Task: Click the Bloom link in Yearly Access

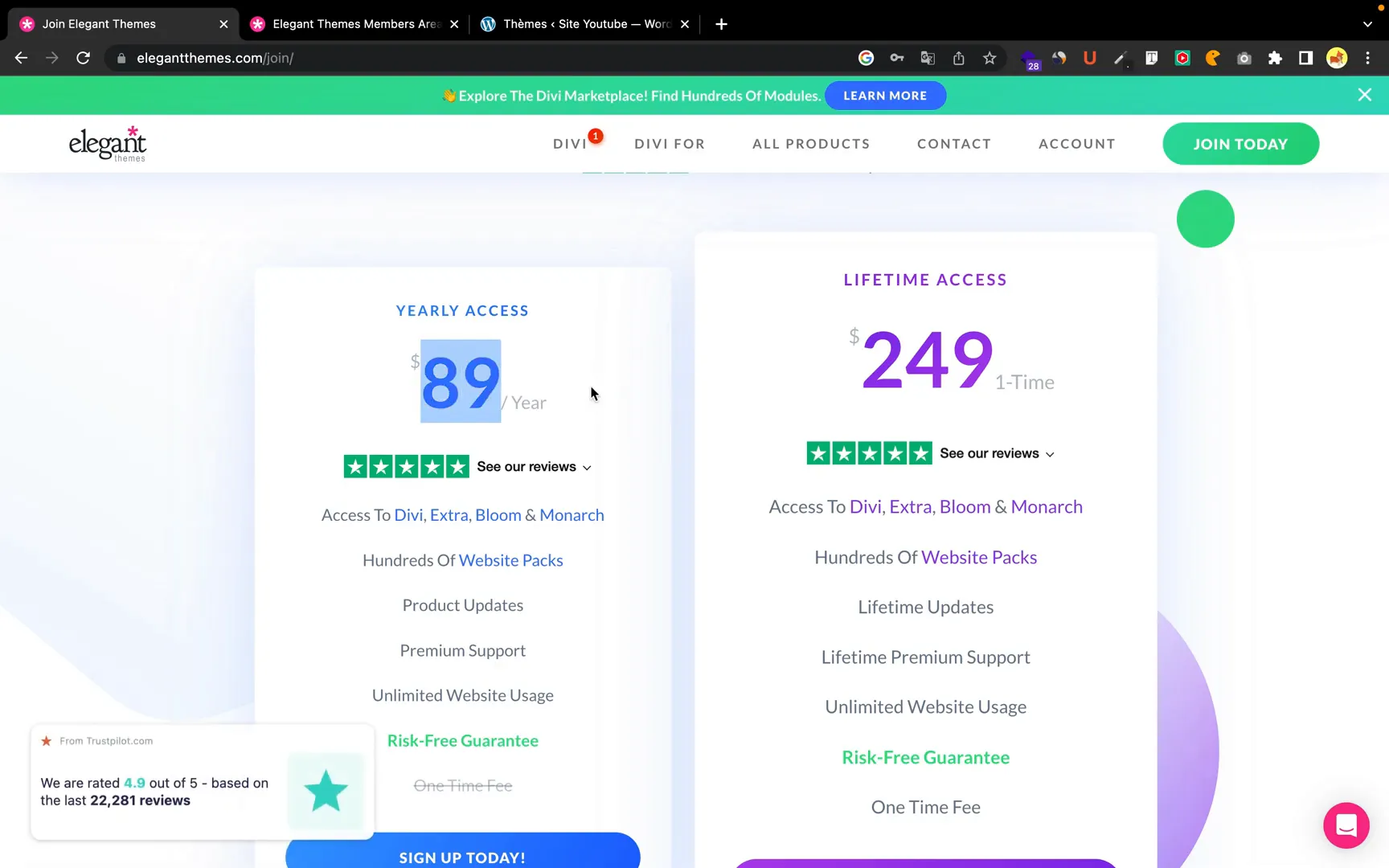Action: (498, 515)
